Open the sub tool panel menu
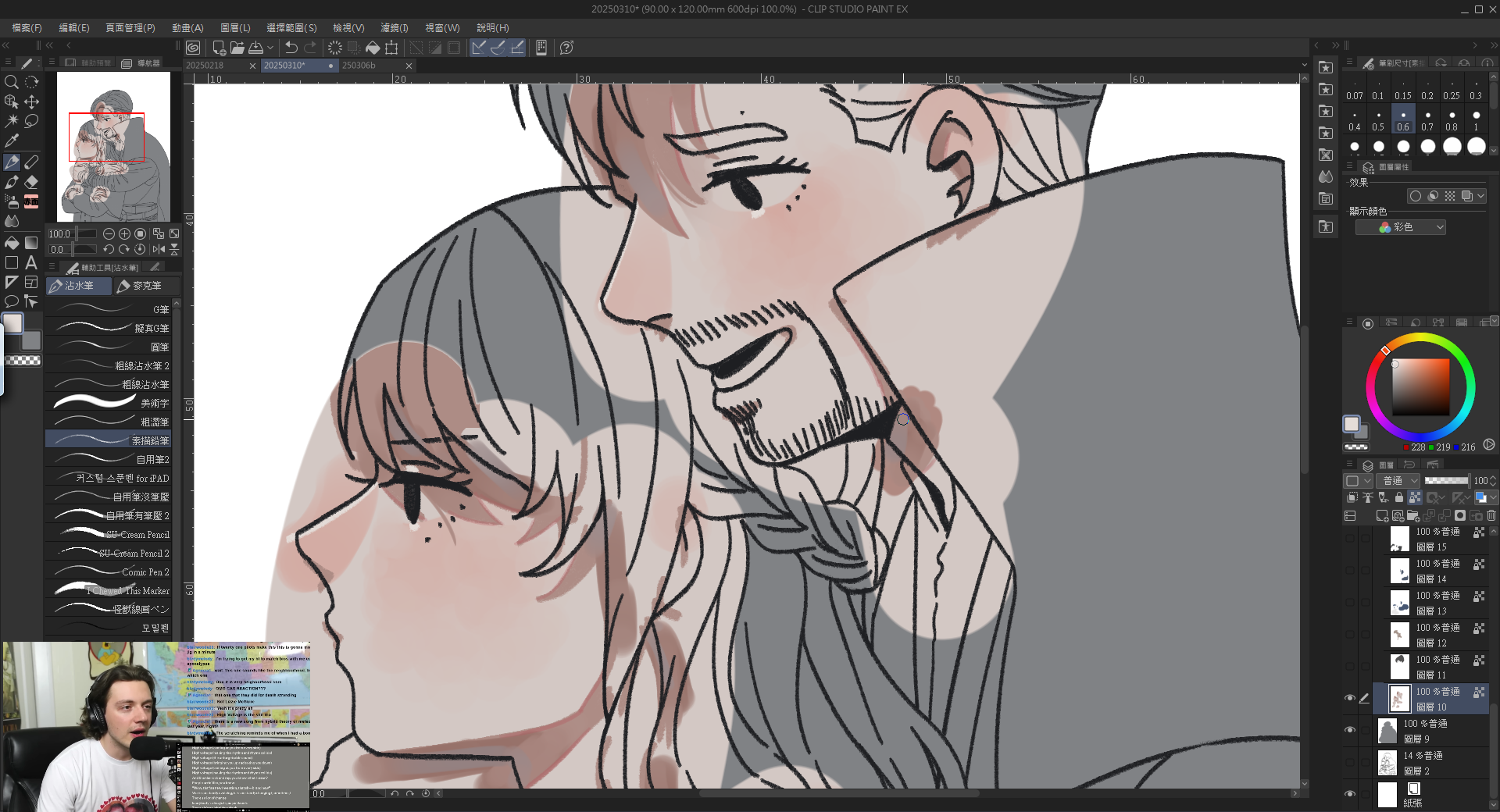 click(52, 267)
